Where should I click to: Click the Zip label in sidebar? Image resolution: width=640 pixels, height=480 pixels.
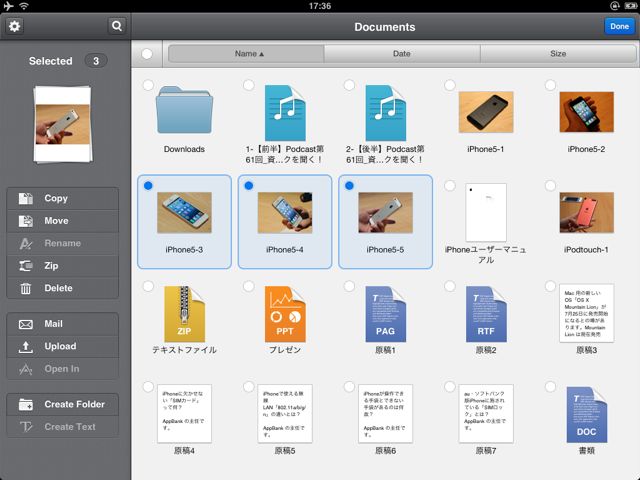pyautogui.click(x=51, y=266)
